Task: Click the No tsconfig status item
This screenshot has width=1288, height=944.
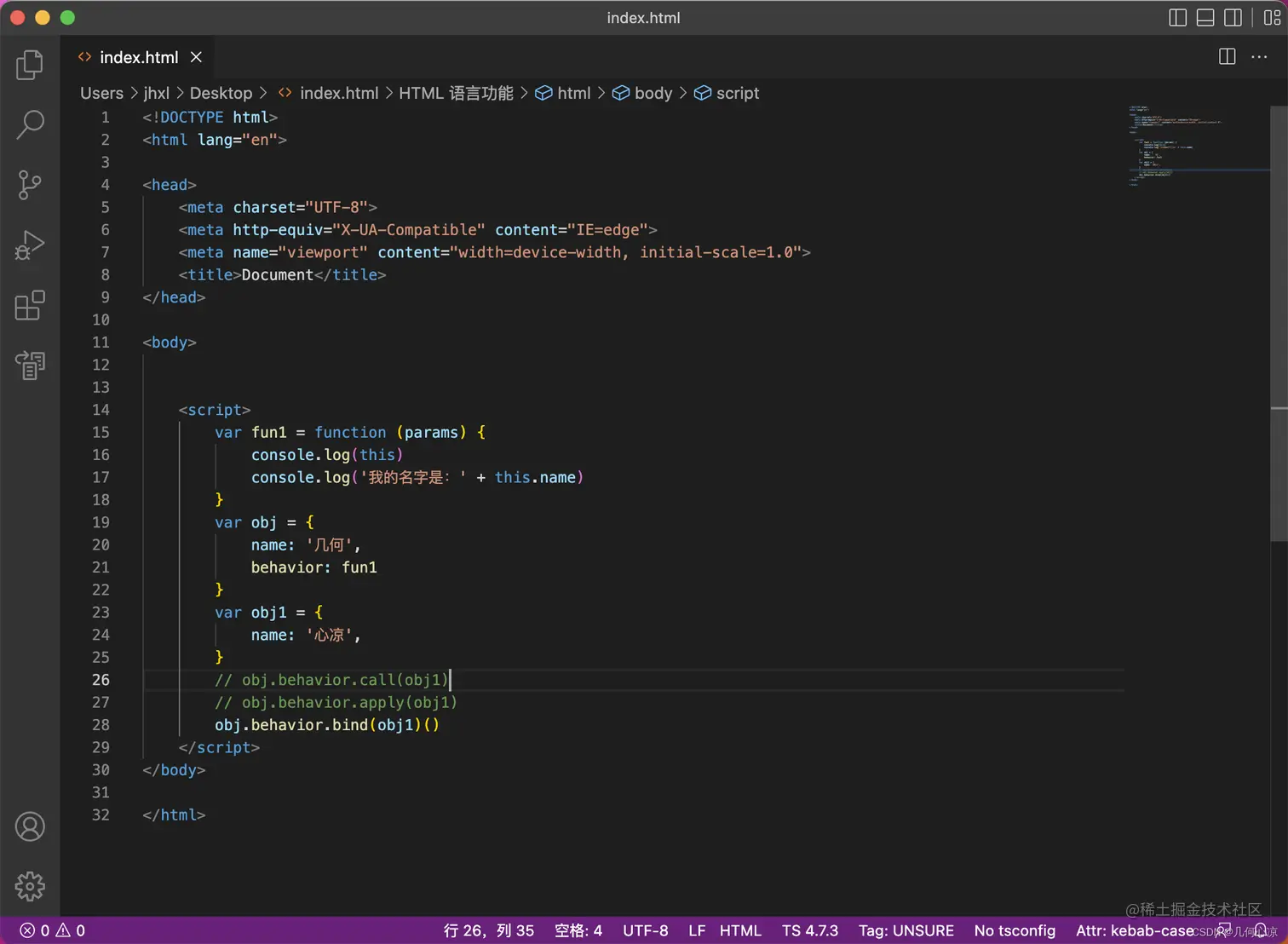Action: pos(1015,930)
